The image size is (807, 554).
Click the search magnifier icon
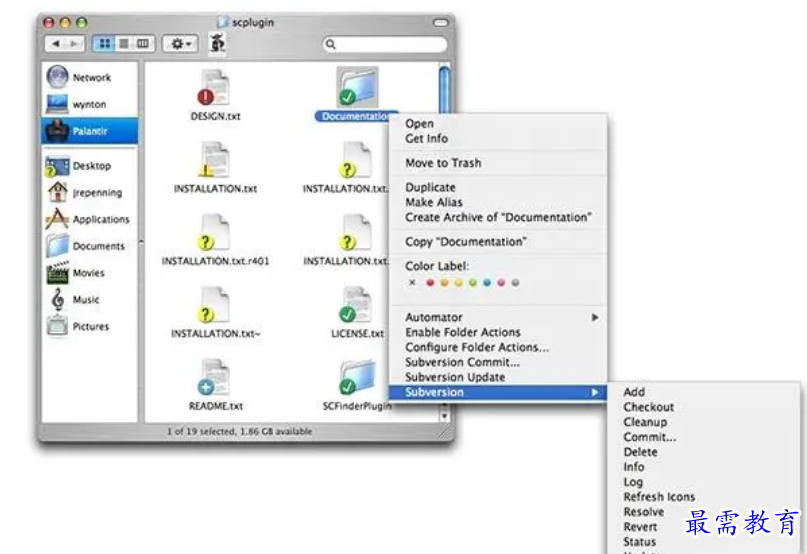(x=331, y=44)
